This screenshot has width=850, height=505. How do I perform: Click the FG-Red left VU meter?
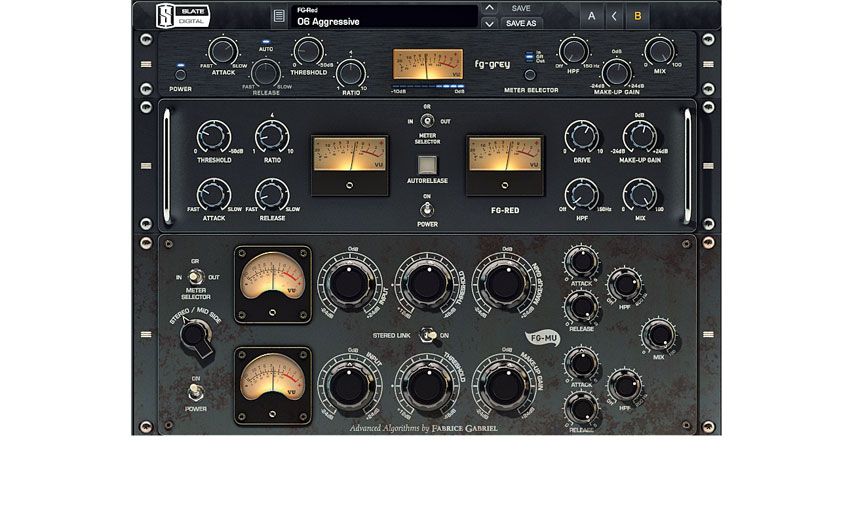[x=350, y=165]
